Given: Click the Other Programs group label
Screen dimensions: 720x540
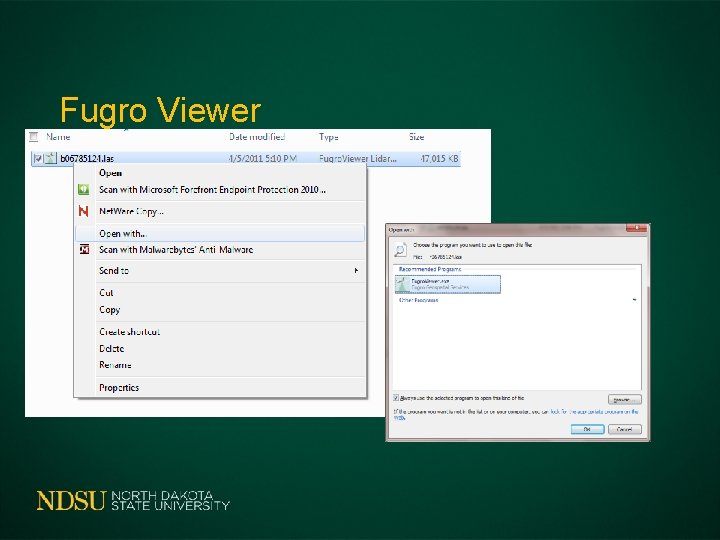Looking at the screenshot, I should pyautogui.click(x=418, y=300).
